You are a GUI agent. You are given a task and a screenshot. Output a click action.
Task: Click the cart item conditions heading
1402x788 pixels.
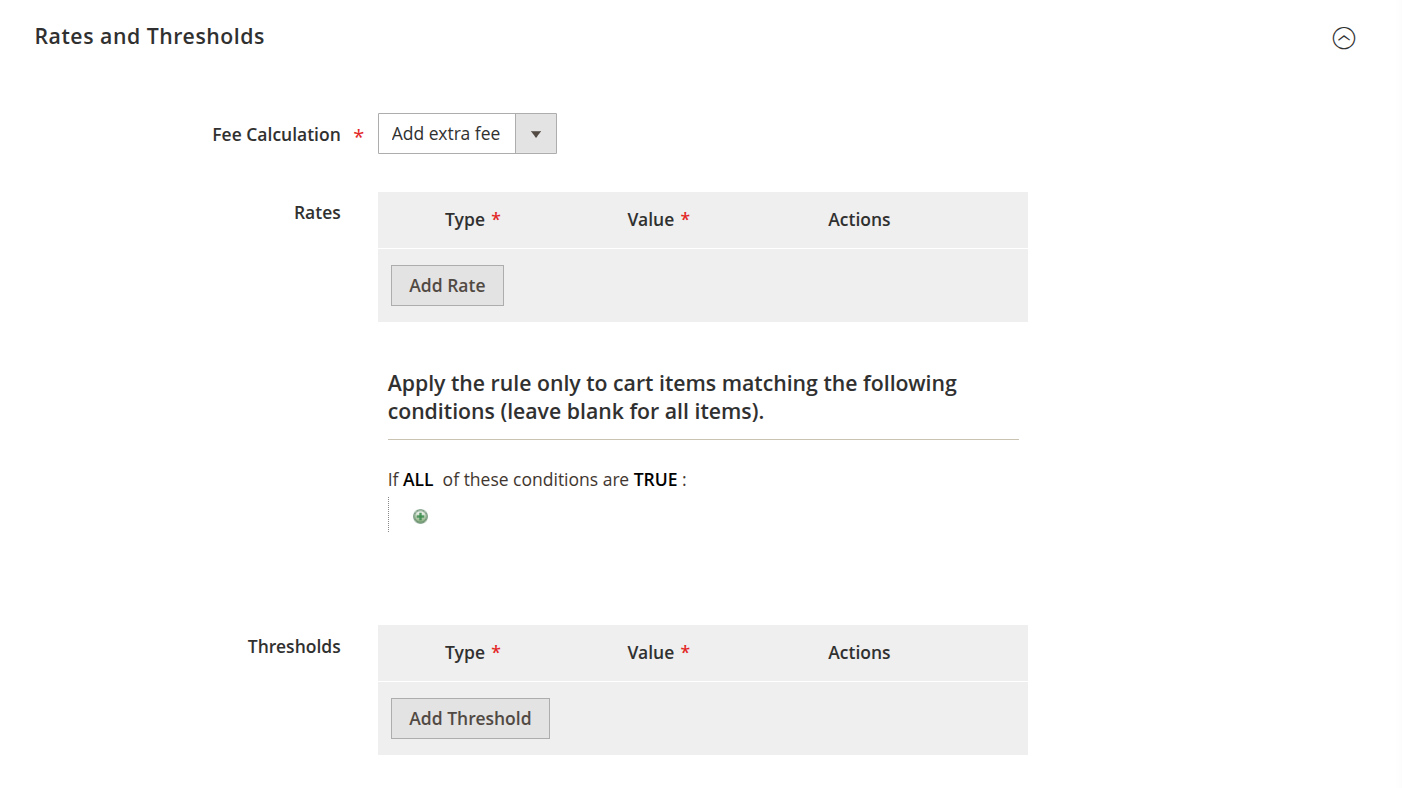[672, 396]
